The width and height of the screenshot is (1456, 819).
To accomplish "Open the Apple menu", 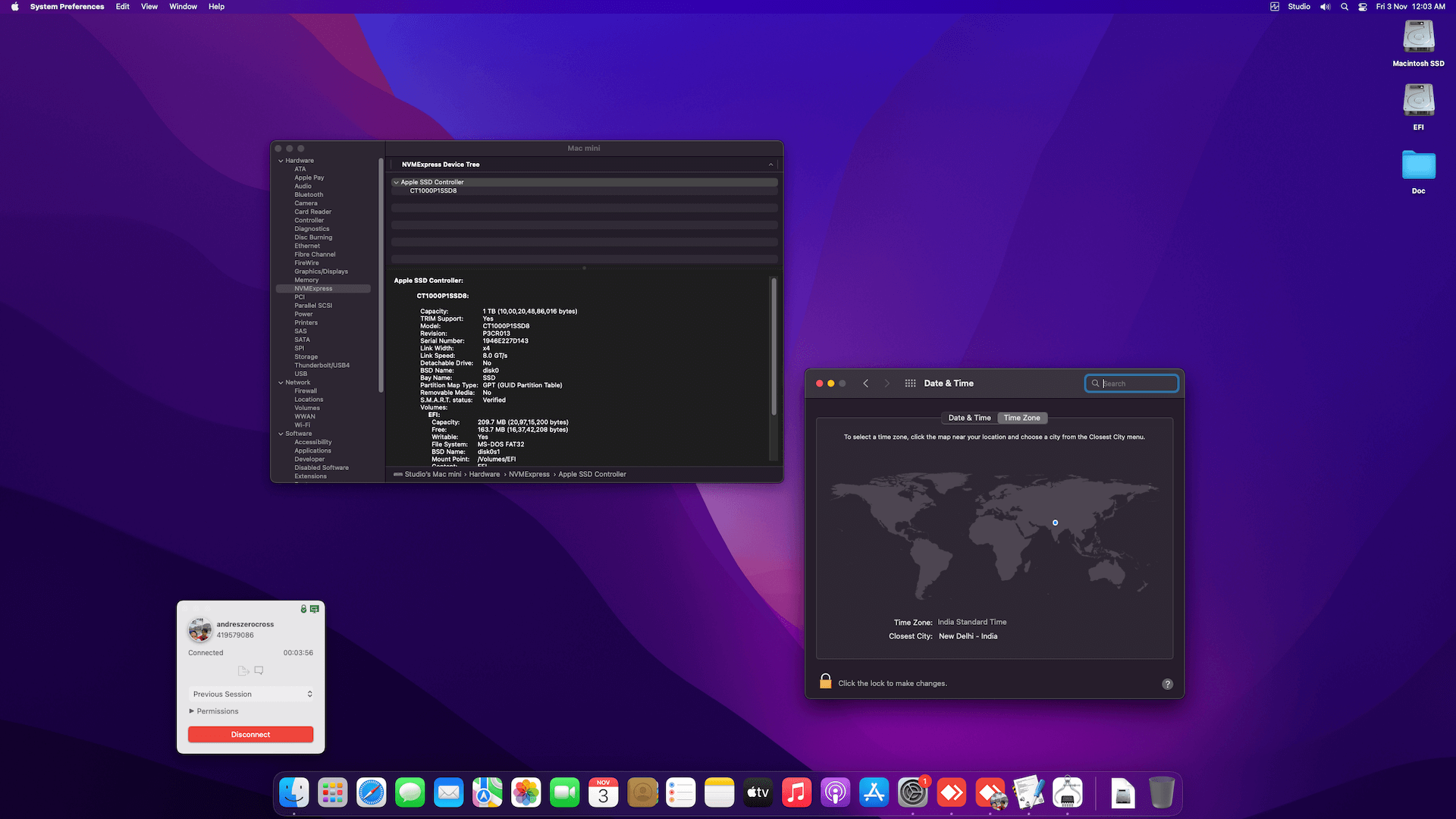I will pyautogui.click(x=14, y=7).
